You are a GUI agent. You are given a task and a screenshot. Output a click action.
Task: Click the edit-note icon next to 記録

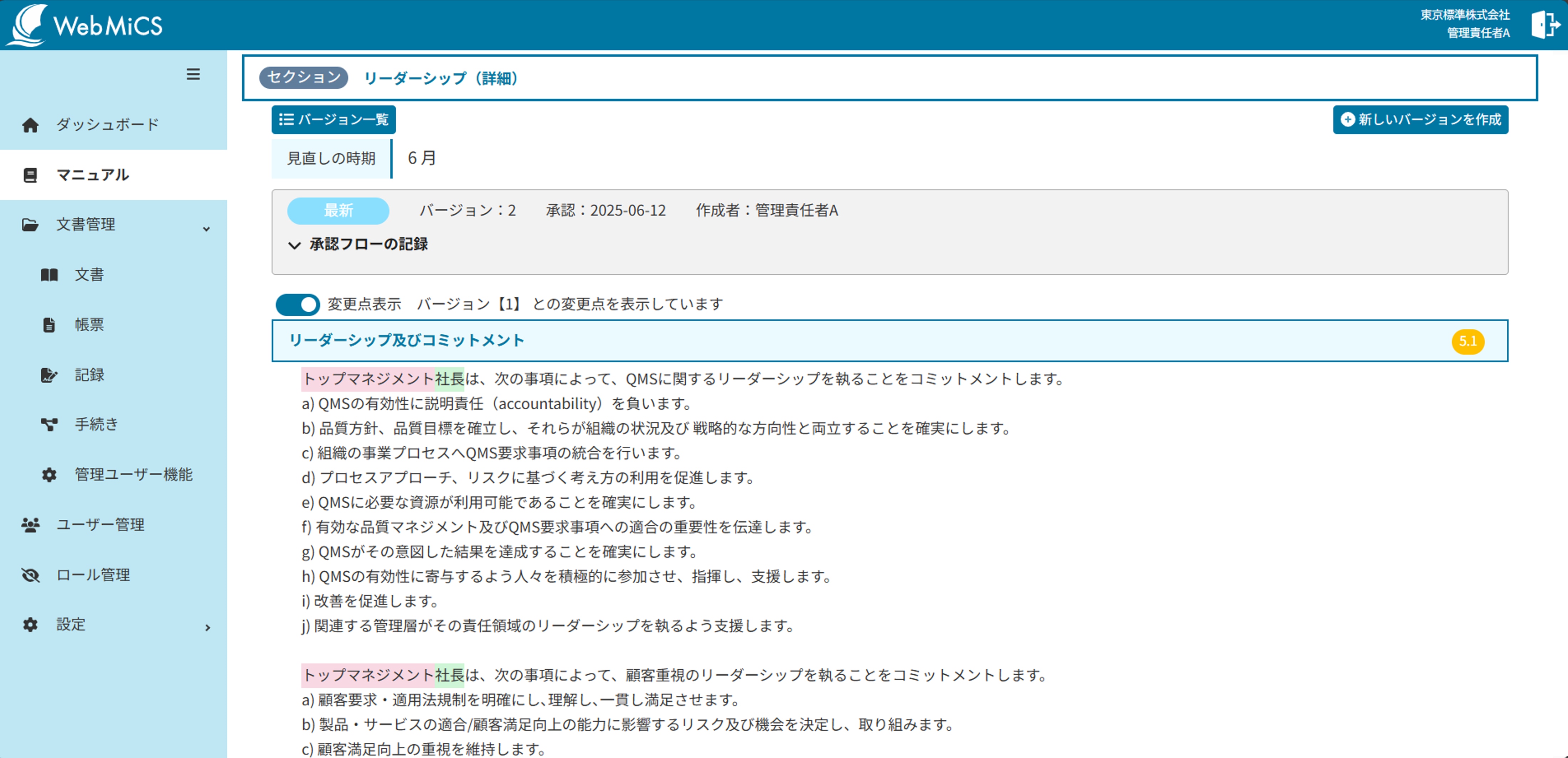49,375
